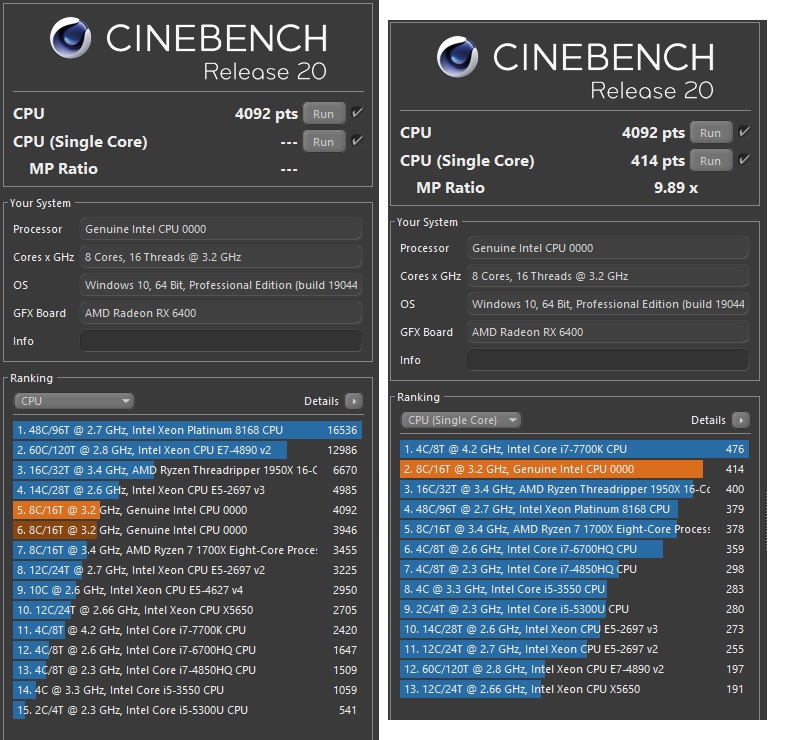Open the CPU ranking dropdown in left window
This screenshot has height=740, width=800.
tap(74, 401)
